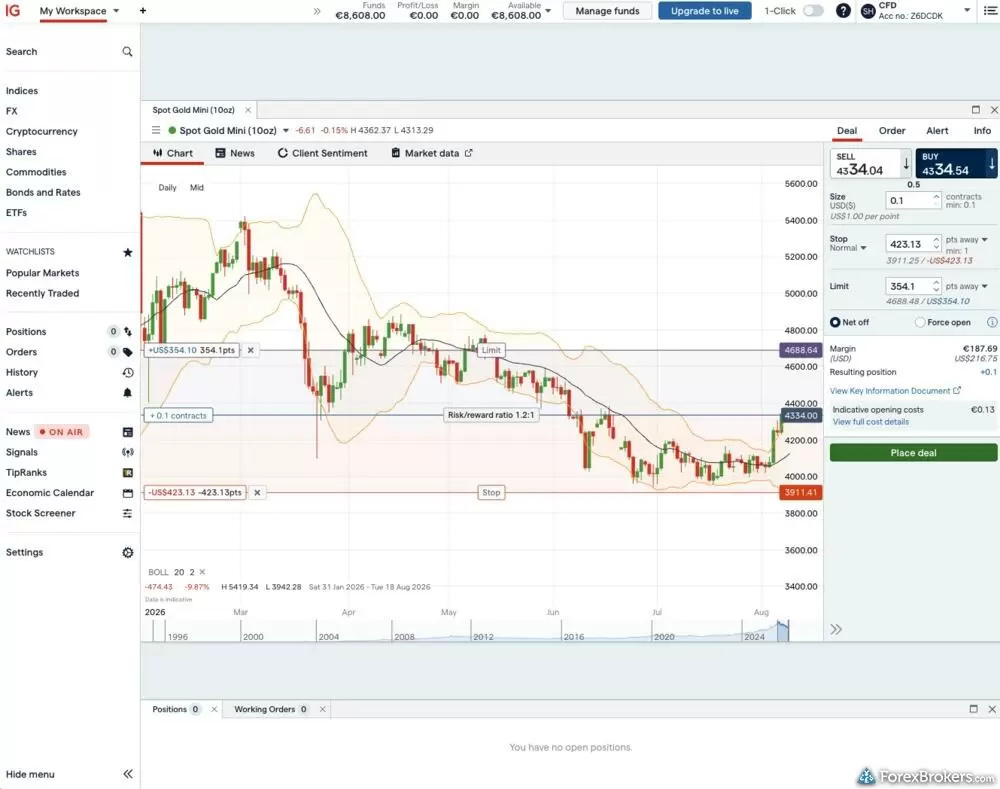Click the Signals broadcast icon
Screen dimensions: 1000x789
coord(128,452)
